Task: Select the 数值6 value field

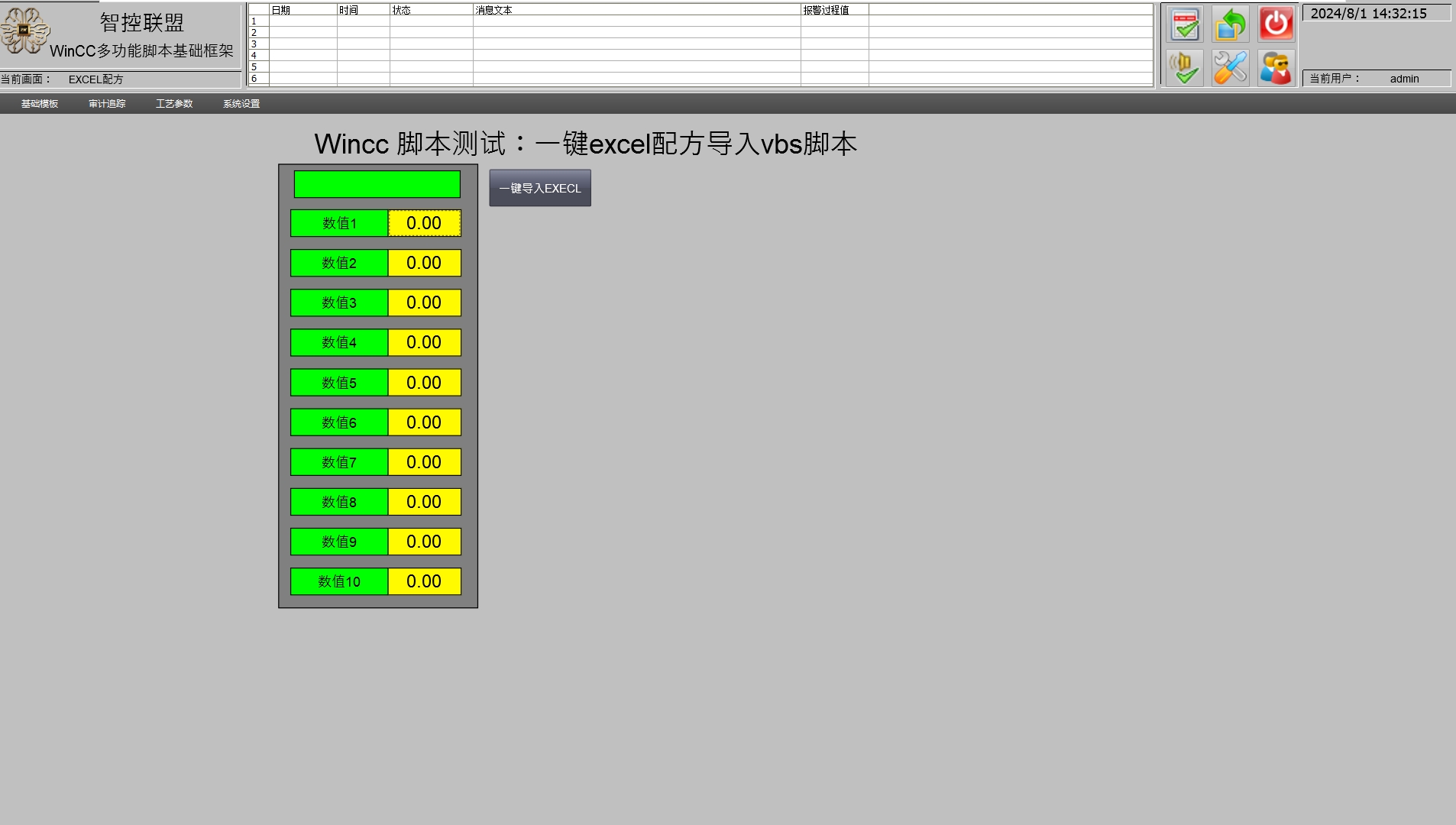Action: pos(424,422)
